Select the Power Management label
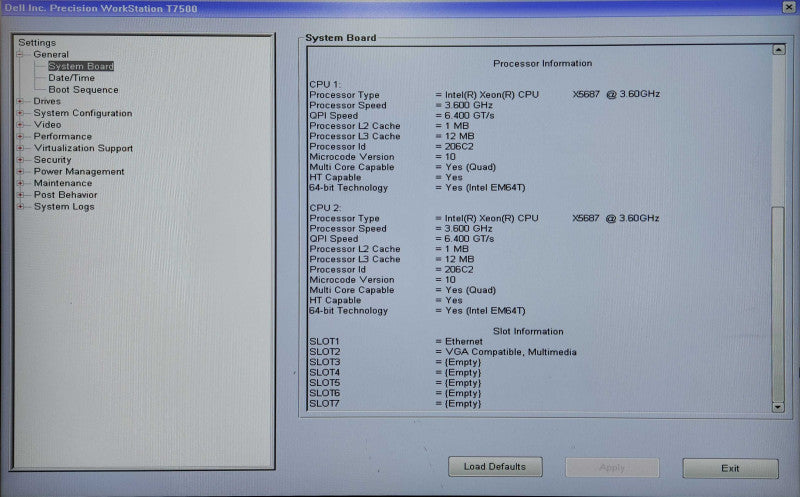Screen dimensions: 800x497 [79, 171]
